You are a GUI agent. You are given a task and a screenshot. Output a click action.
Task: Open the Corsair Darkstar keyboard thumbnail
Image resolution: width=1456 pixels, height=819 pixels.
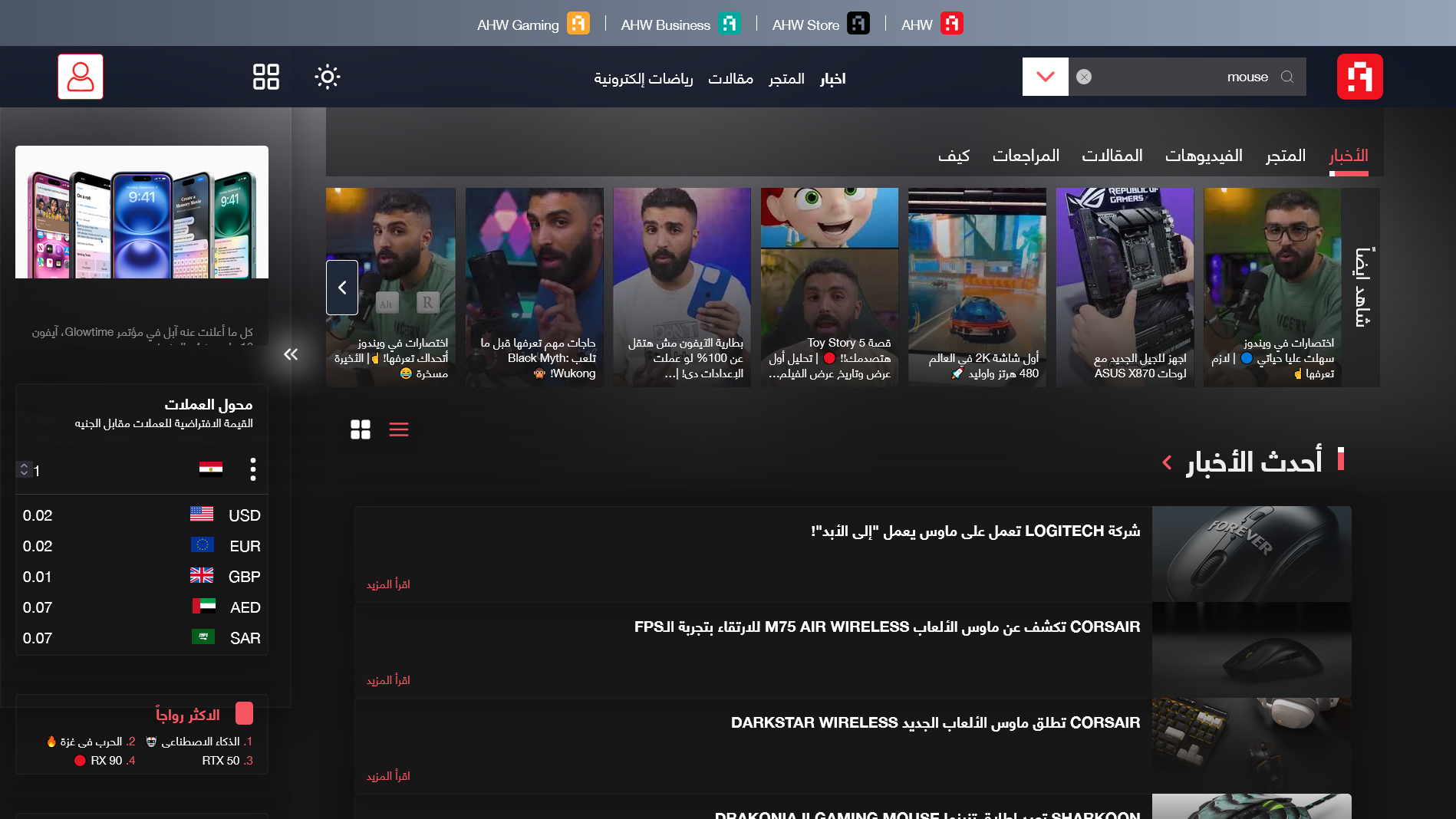coord(1252,745)
